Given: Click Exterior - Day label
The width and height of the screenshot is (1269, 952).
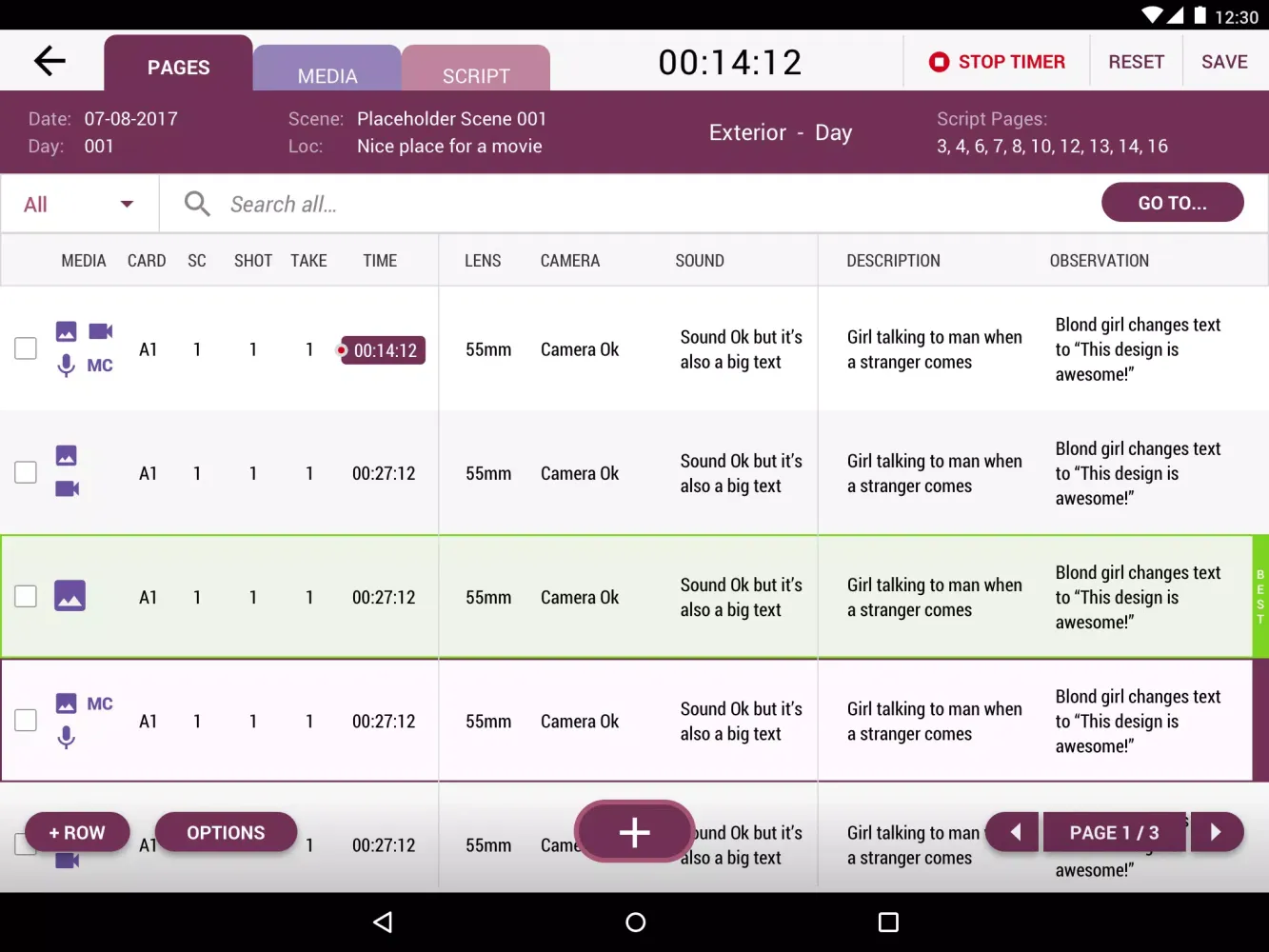Looking at the screenshot, I should [781, 132].
